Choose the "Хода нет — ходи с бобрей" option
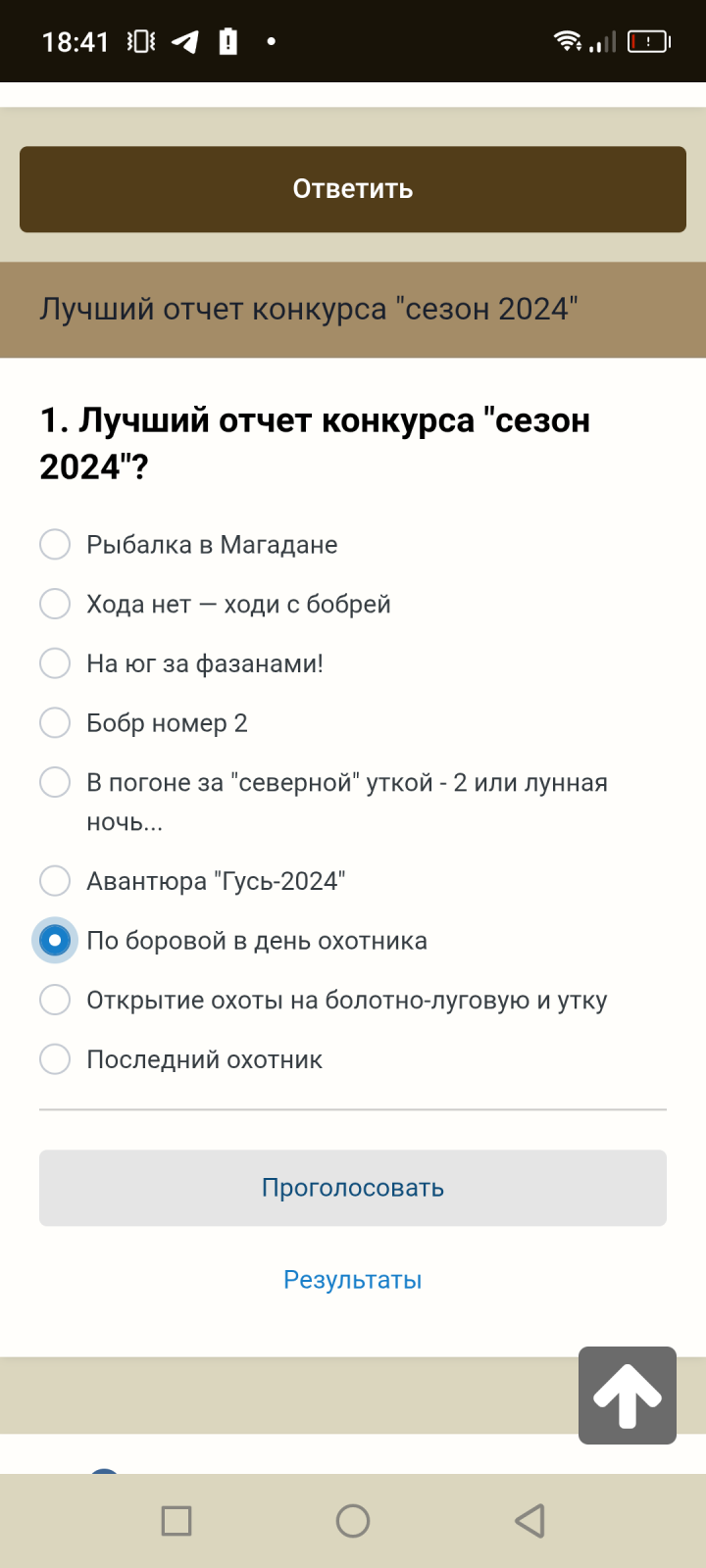Screen dimensions: 706x1568 pos(55,604)
